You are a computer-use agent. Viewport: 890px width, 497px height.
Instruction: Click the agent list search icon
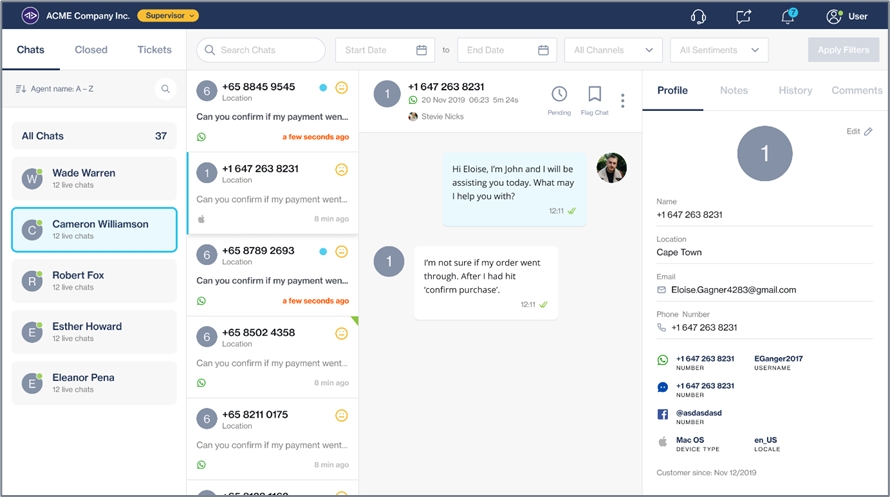(165, 90)
